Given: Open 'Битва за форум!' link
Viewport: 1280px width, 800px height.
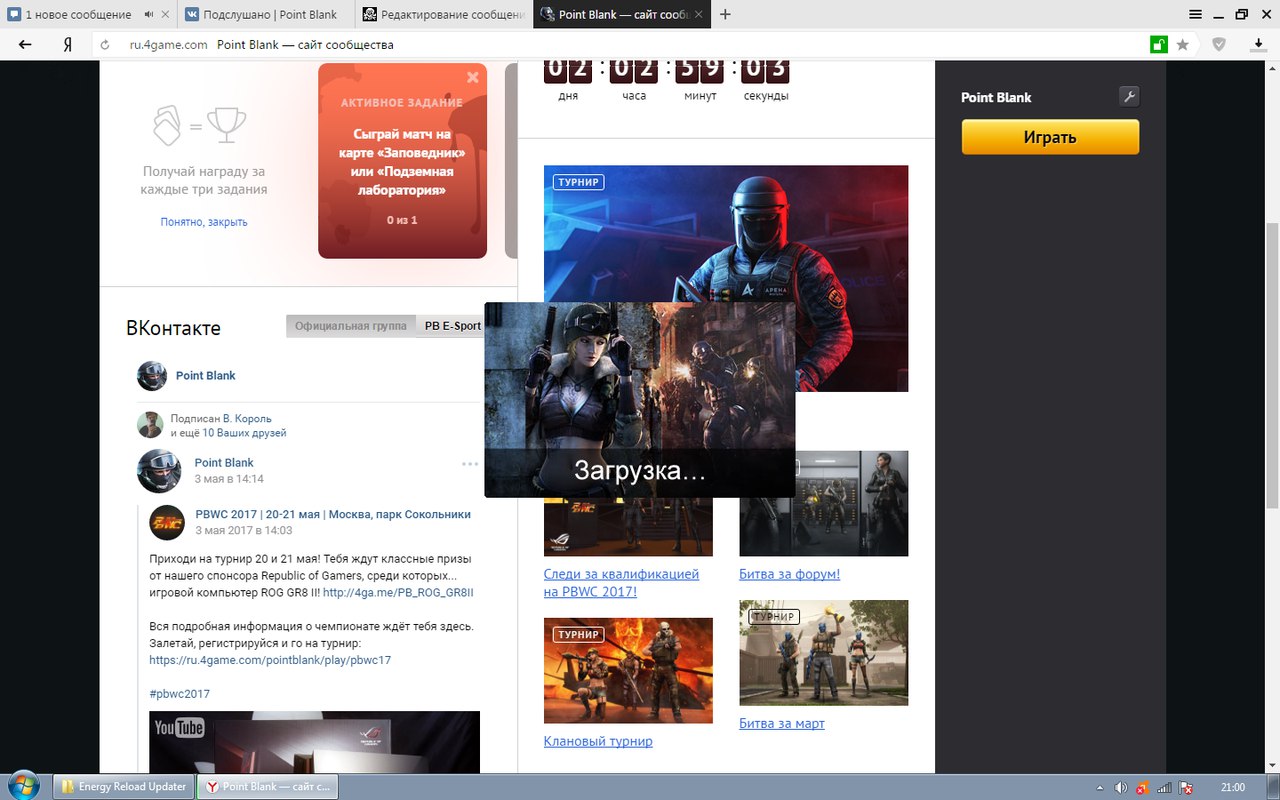Looking at the screenshot, I should click(x=789, y=574).
